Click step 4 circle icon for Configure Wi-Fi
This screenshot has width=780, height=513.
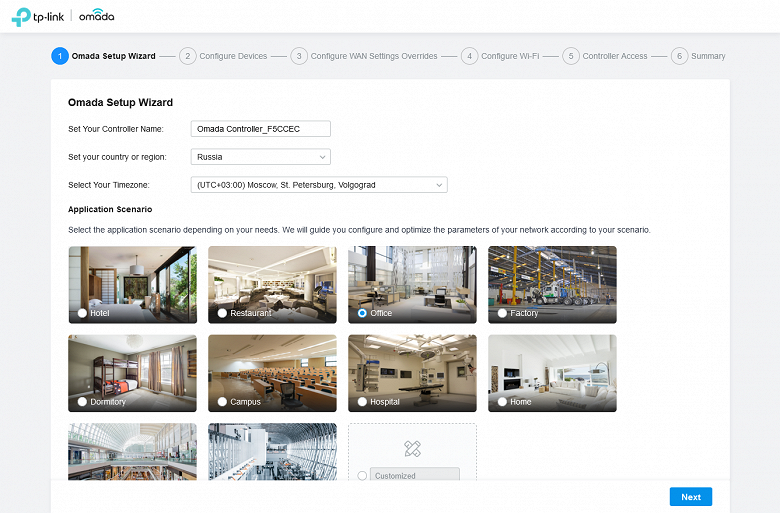(x=469, y=56)
